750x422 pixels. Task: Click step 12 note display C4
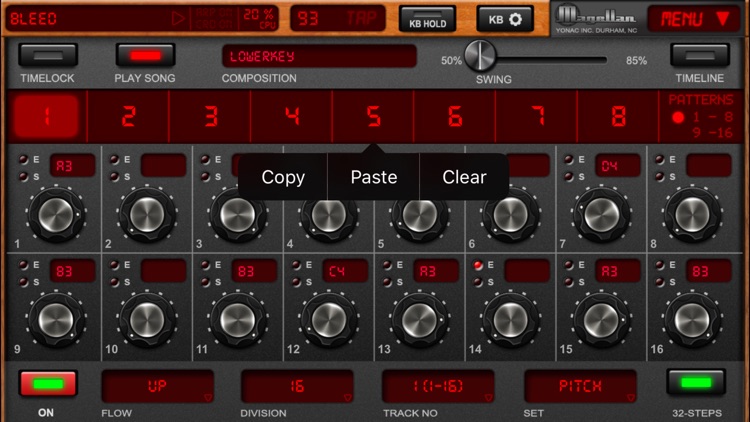345,271
